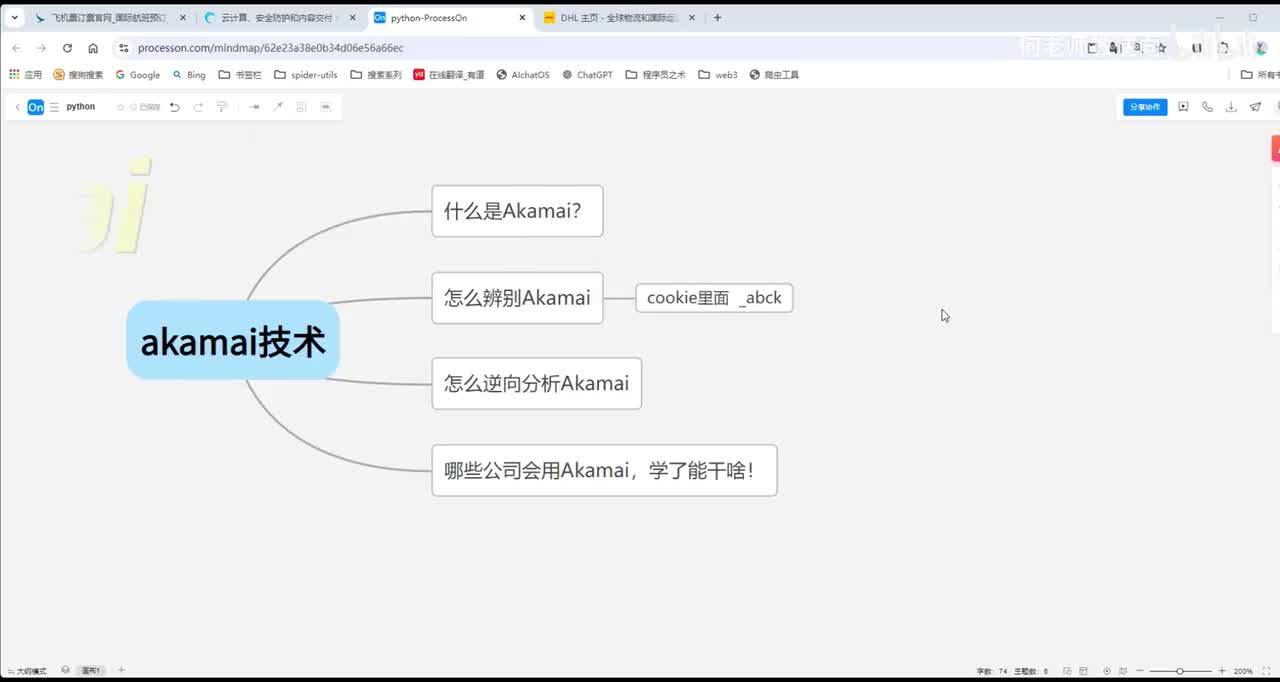The height and width of the screenshot is (682, 1280).
Task: Select the 怎么辨别Akamai node
Action: tap(517, 298)
